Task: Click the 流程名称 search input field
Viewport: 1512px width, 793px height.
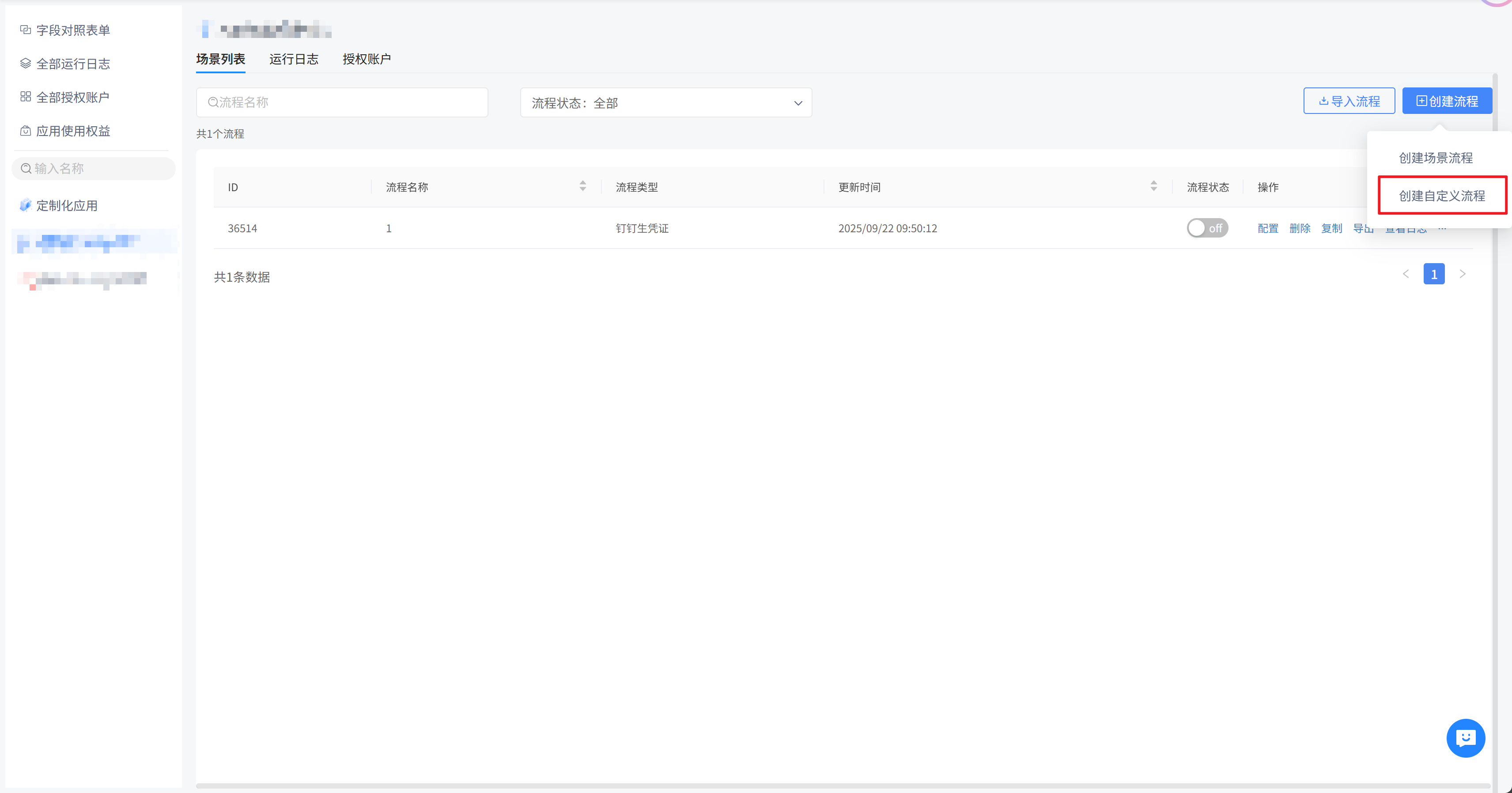Action: coord(342,103)
